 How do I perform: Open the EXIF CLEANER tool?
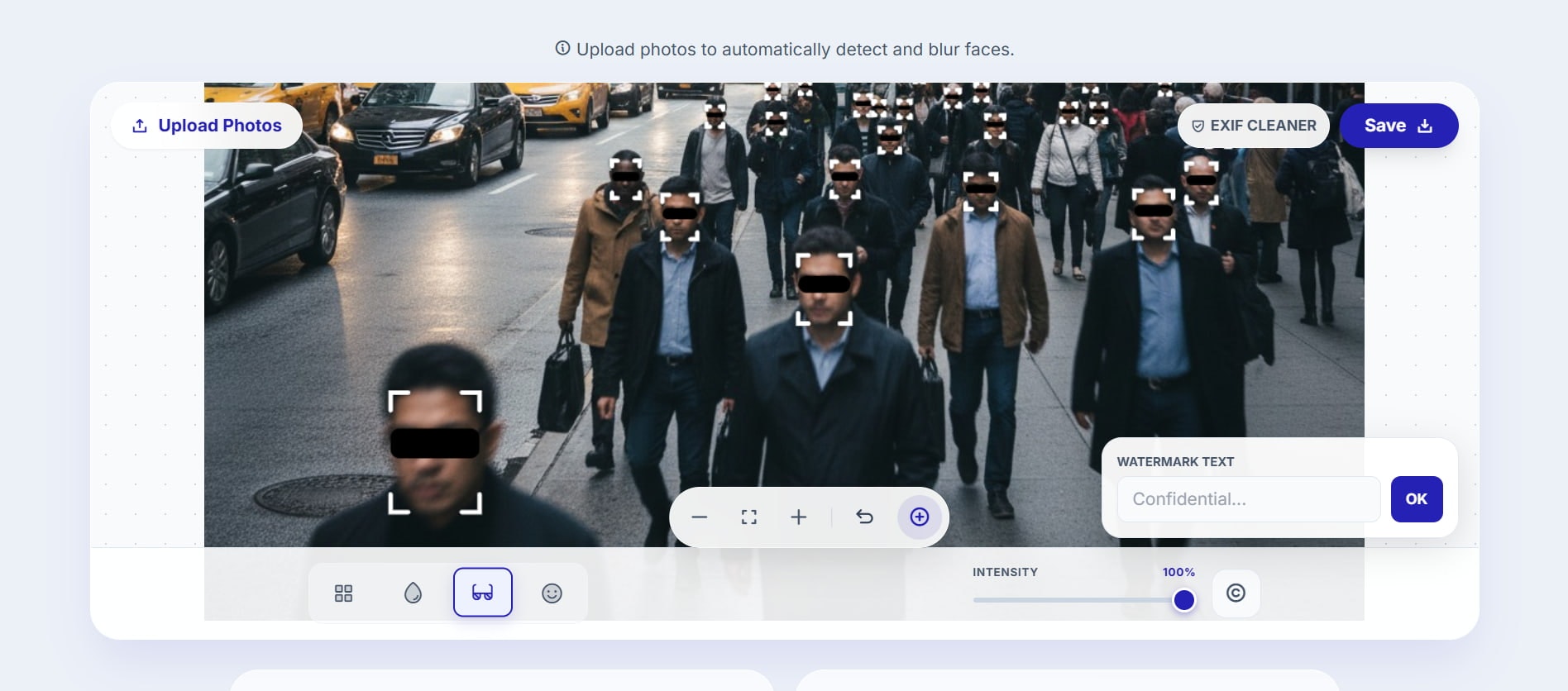(1254, 126)
